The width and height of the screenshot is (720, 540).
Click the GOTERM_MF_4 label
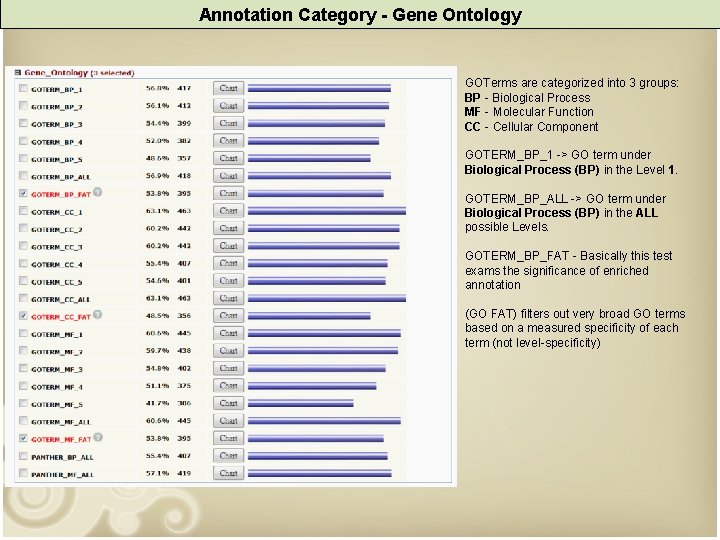point(57,388)
